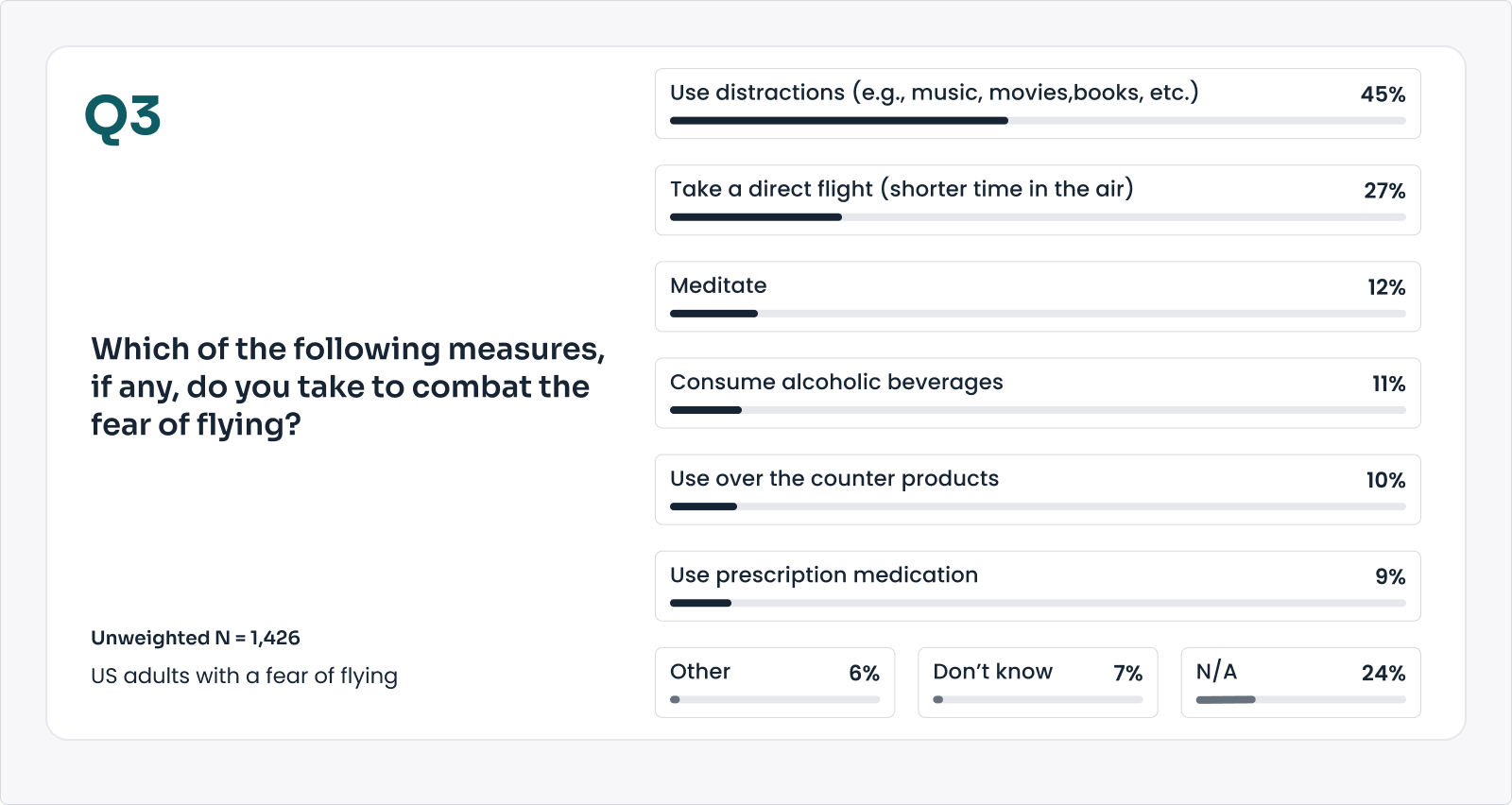Click the question text about fear of flying
Viewport: 1512px width, 805px height.
pos(347,386)
